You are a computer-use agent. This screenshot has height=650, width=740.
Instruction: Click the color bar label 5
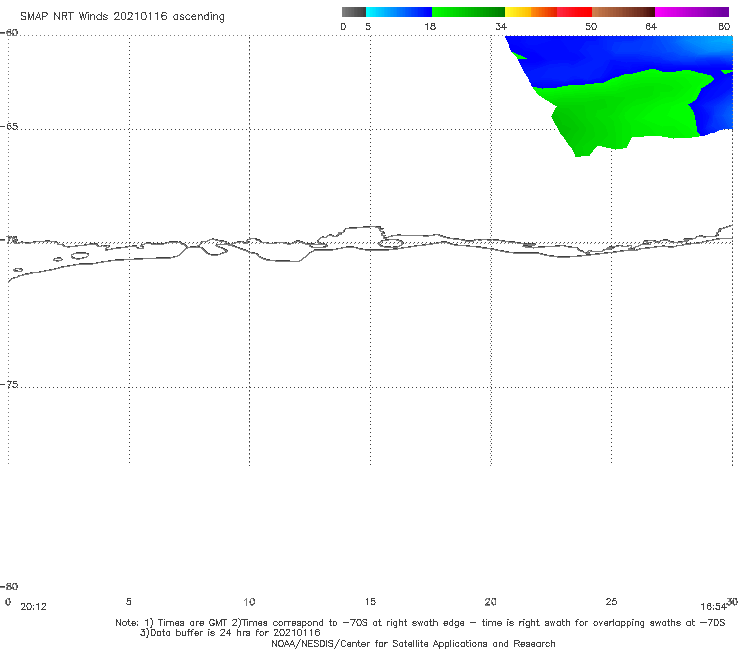[x=368, y=26]
